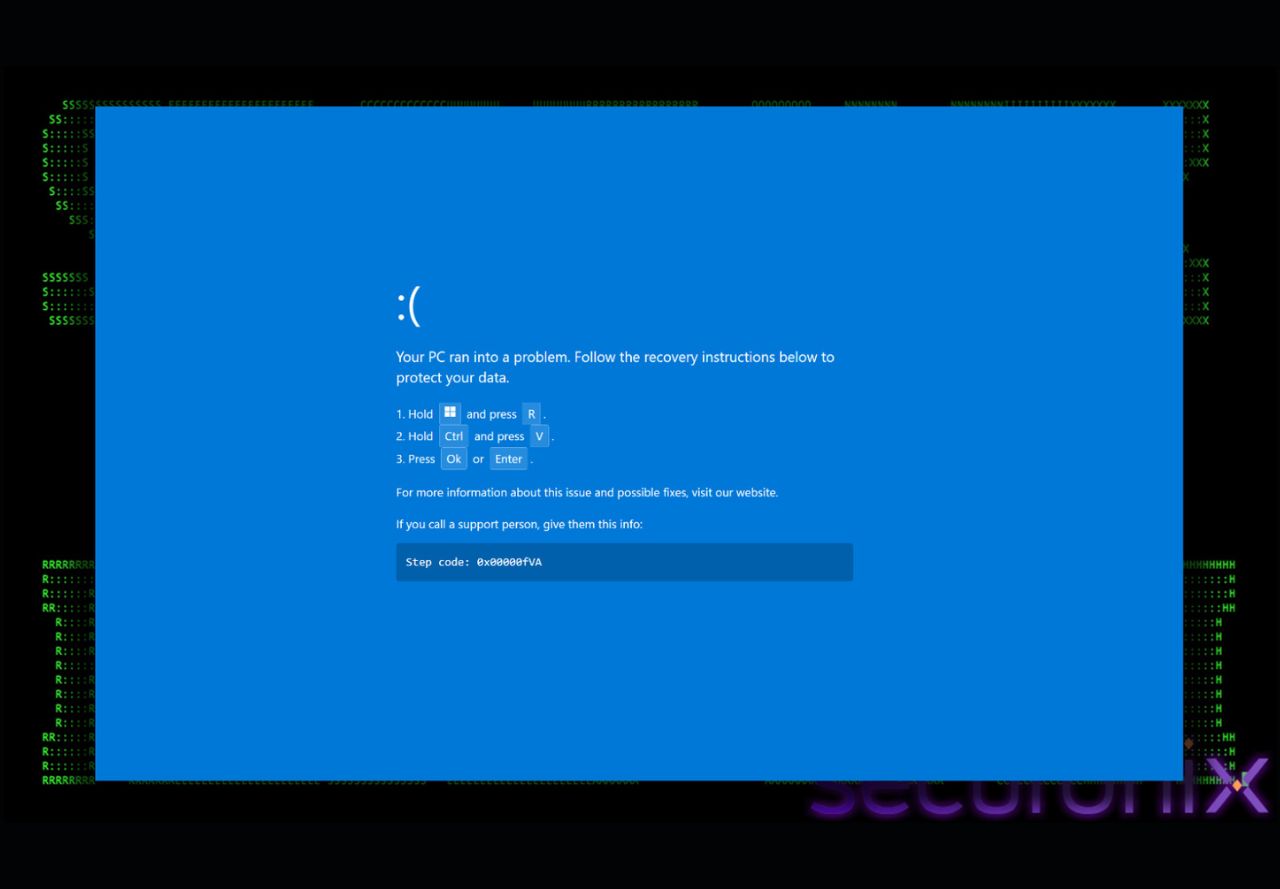Viewport: 1280px width, 889px height.
Task: Click the "Your PC ran into a problem" message
Action: point(615,367)
